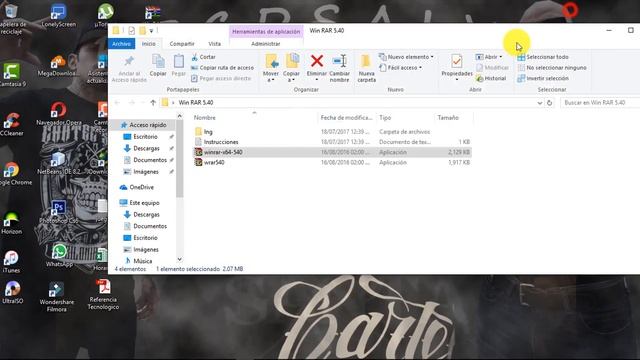640x360 pixels.
Task: Click Seleccionar todo
Action: click(x=543, y=57)
